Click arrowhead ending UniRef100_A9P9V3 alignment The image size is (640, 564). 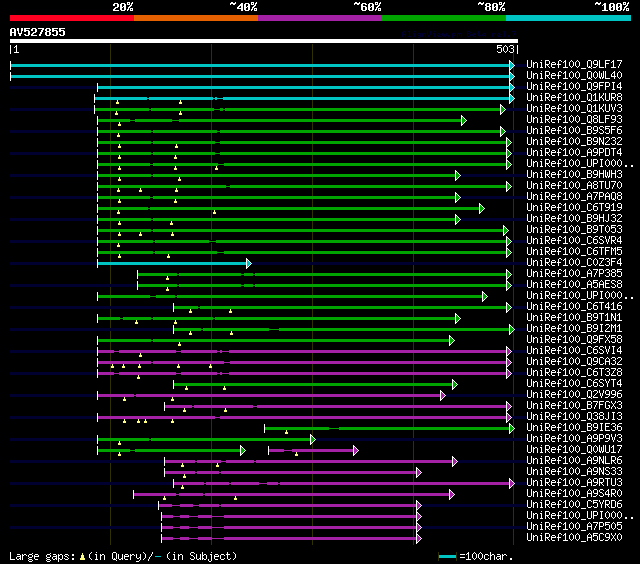313,440
